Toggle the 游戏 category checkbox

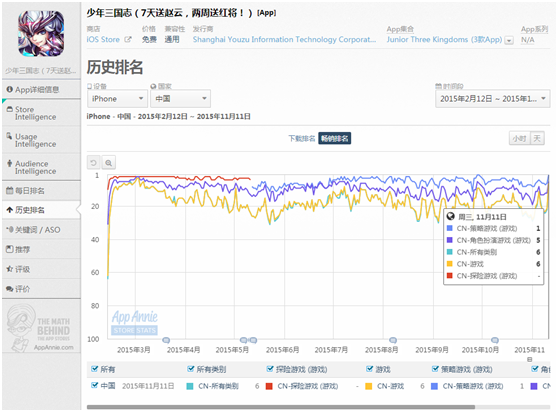coord(370,369)
